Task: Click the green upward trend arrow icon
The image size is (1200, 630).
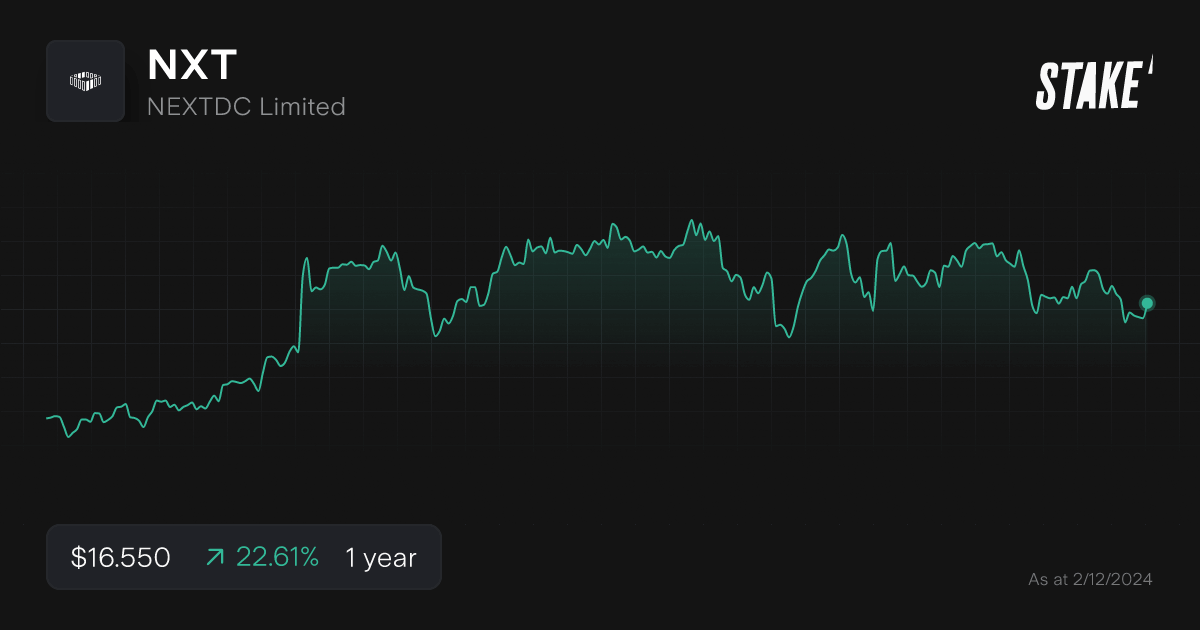Action: point(214,557)
